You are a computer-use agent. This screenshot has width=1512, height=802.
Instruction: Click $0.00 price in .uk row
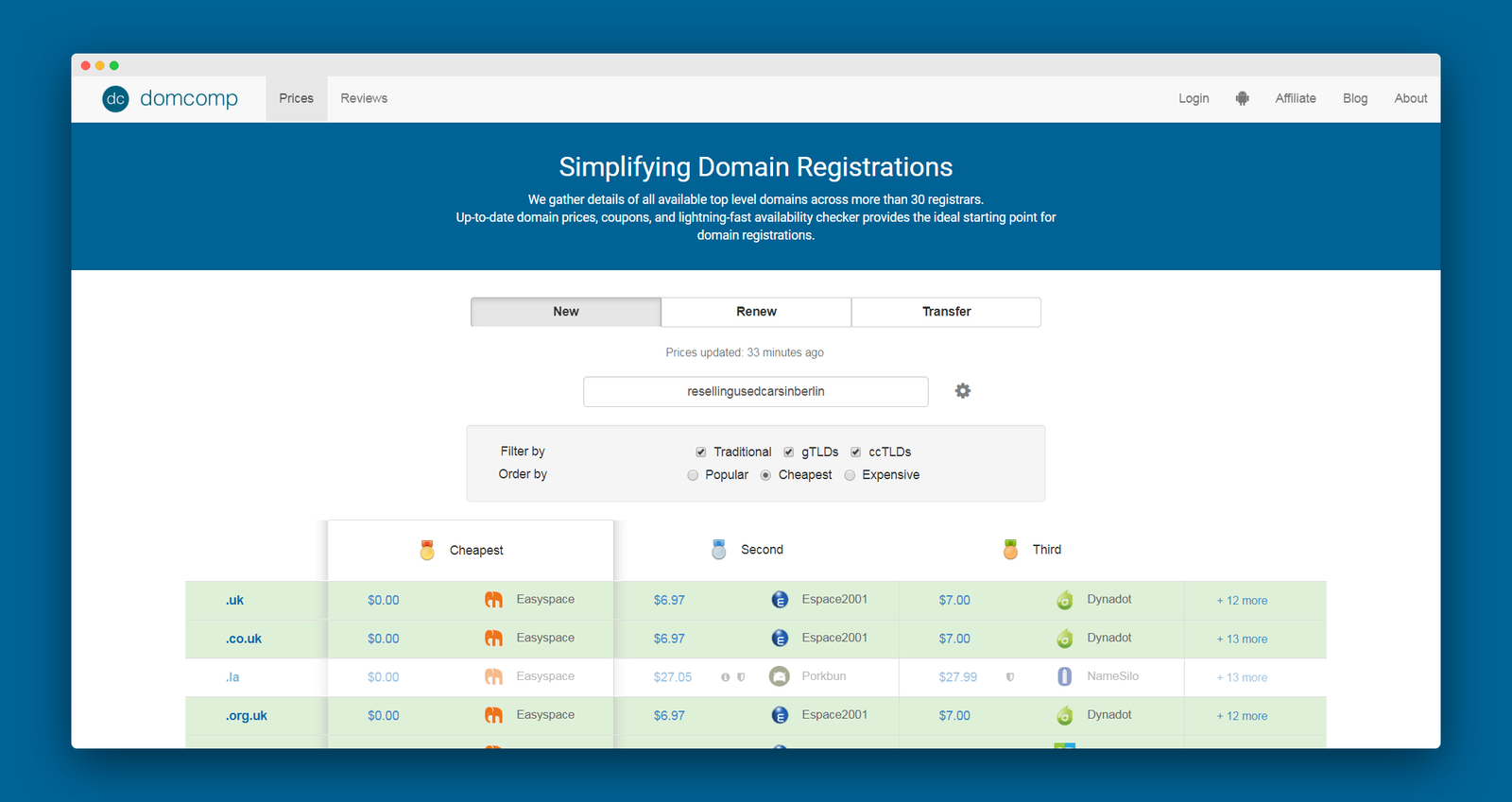[x=384, y=600]
